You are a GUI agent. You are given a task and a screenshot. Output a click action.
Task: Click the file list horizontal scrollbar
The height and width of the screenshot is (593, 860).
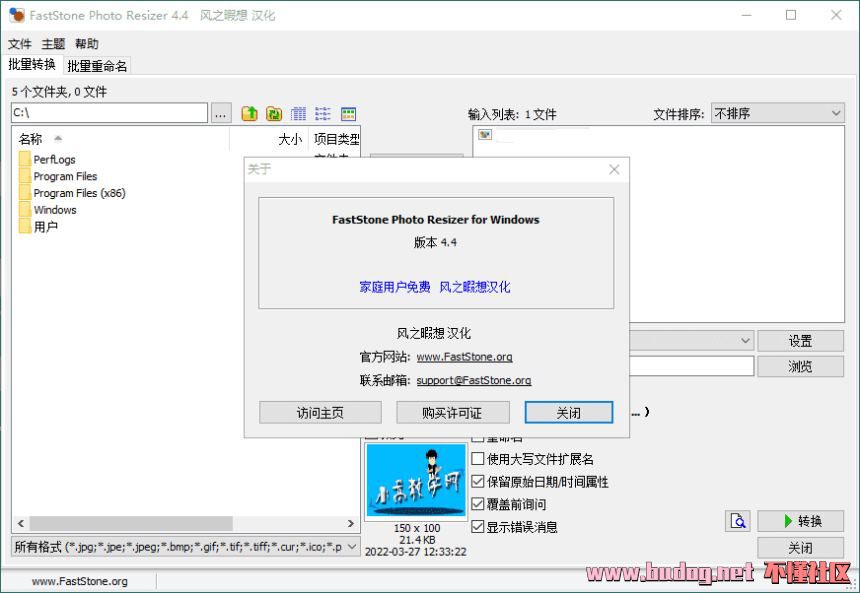pos(132,523)
